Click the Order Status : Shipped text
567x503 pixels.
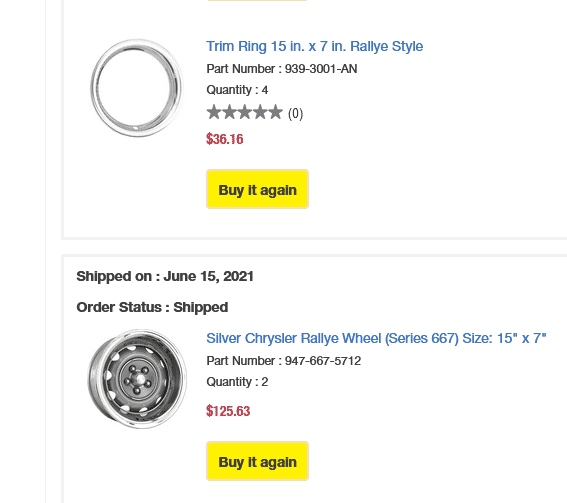[152, 307]
